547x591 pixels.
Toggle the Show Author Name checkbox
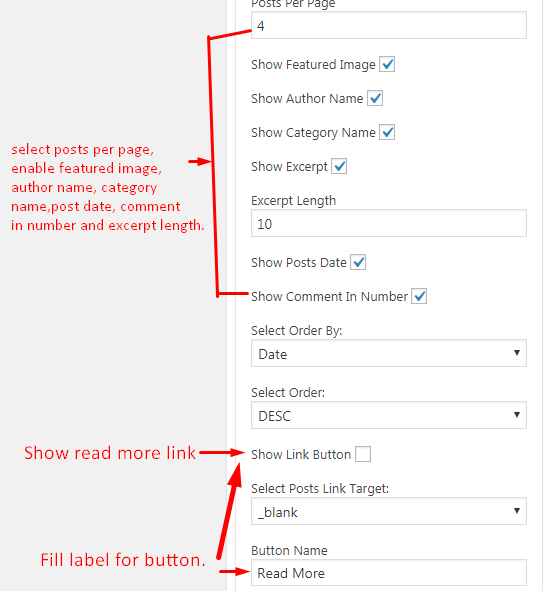click(375, 98)
